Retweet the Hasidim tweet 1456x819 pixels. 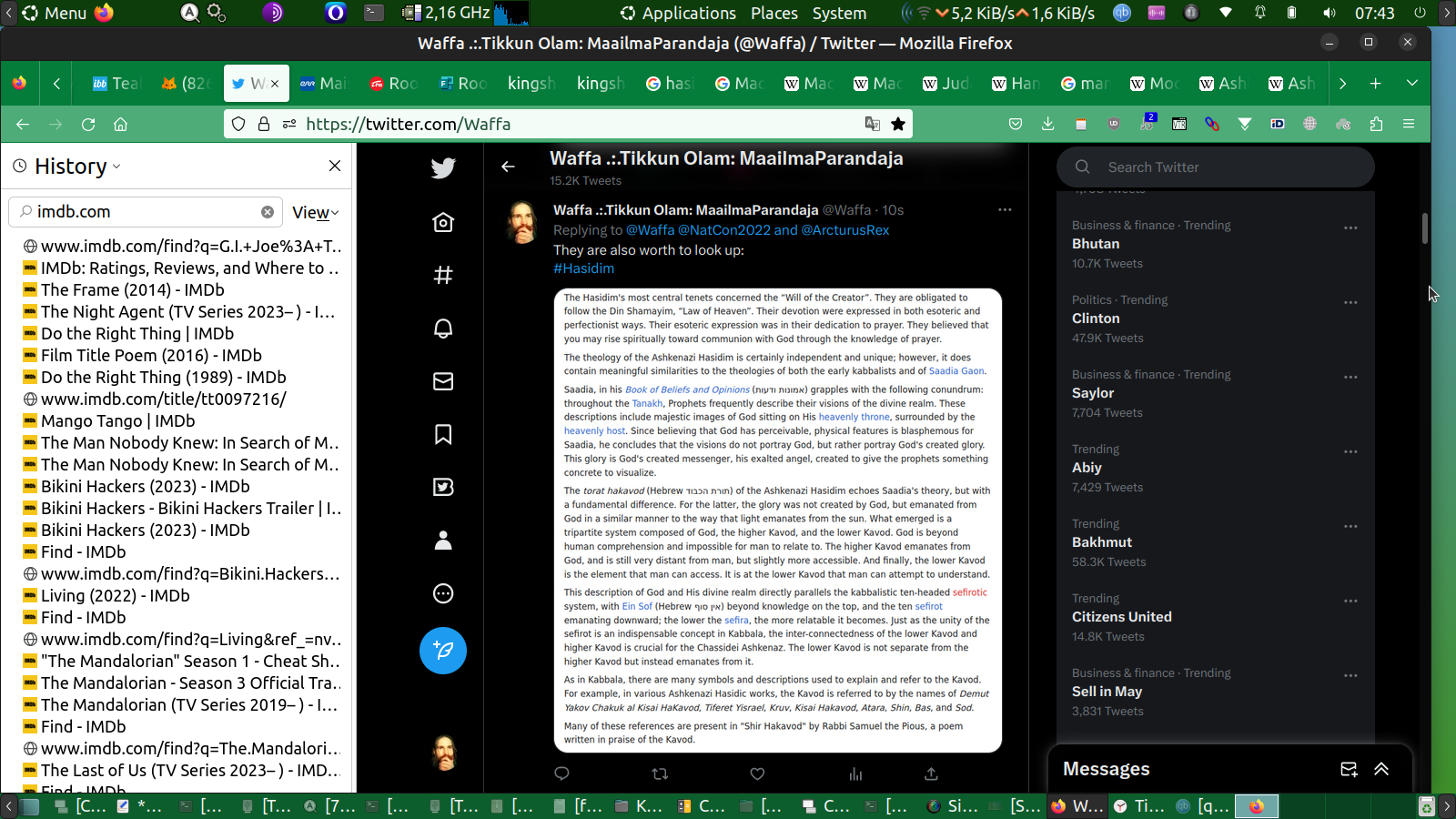(x=660, y=773)
